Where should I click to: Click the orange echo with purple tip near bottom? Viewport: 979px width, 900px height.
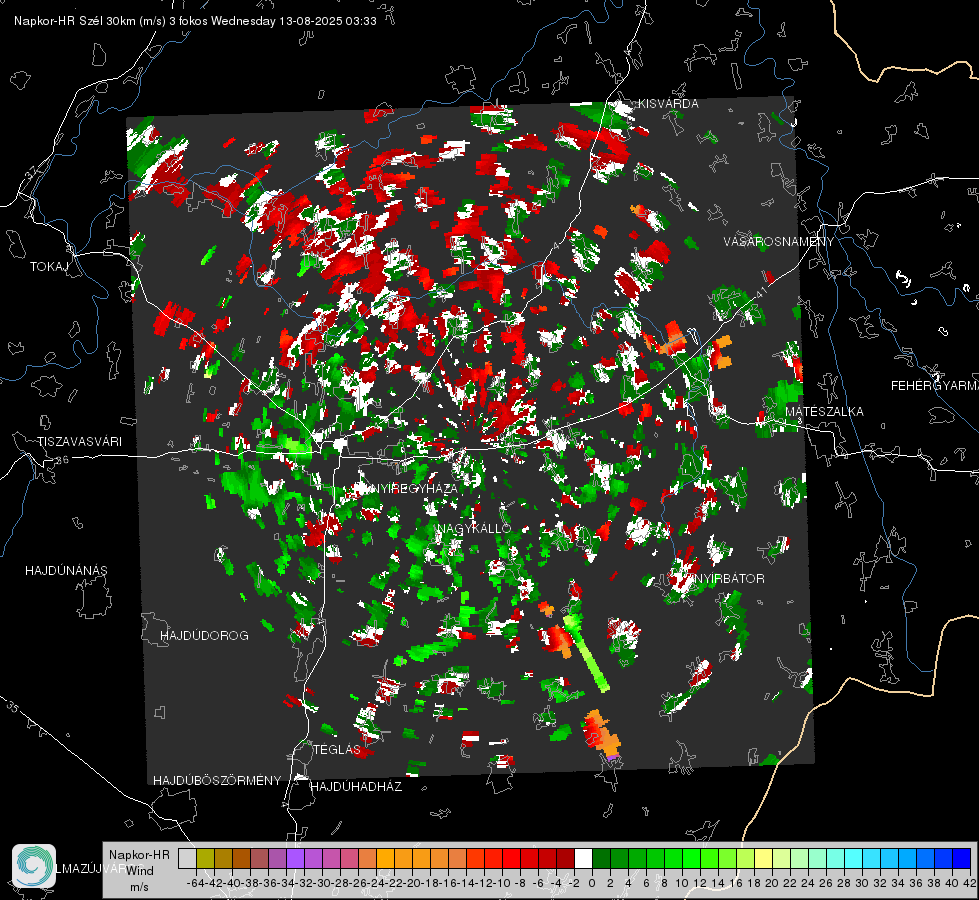tap(602, 734)
